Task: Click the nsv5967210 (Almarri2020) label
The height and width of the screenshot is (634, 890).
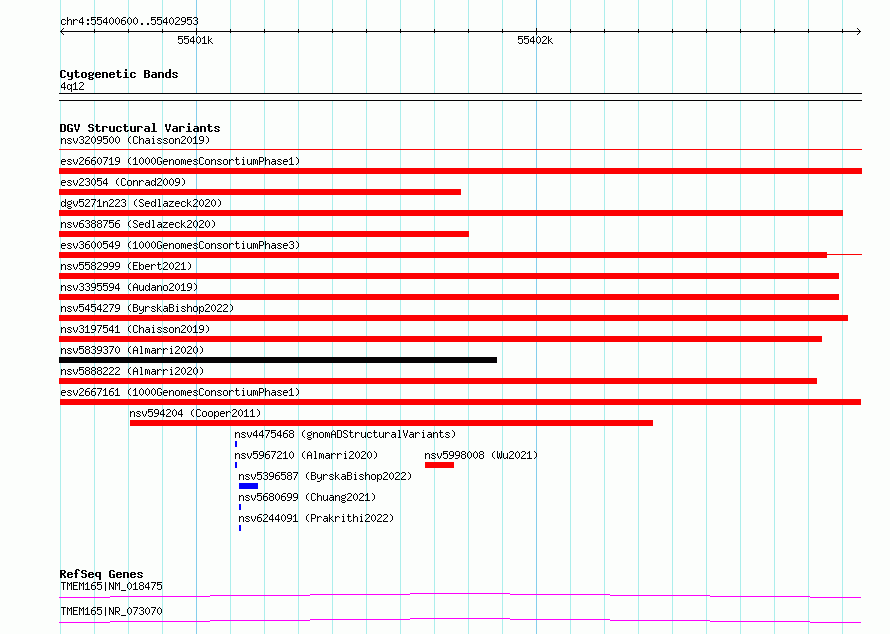Action: [x=306, y=455]
